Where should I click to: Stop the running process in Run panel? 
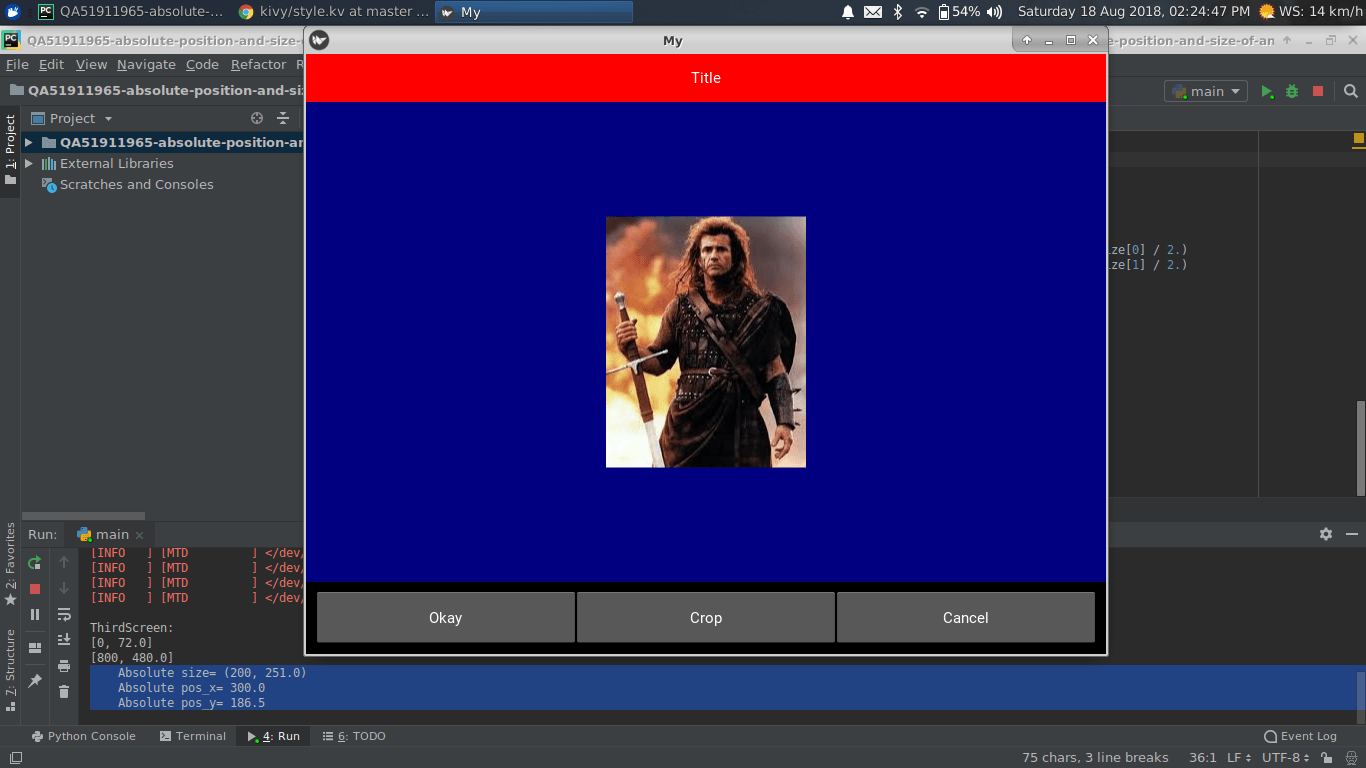pos(35,589)
